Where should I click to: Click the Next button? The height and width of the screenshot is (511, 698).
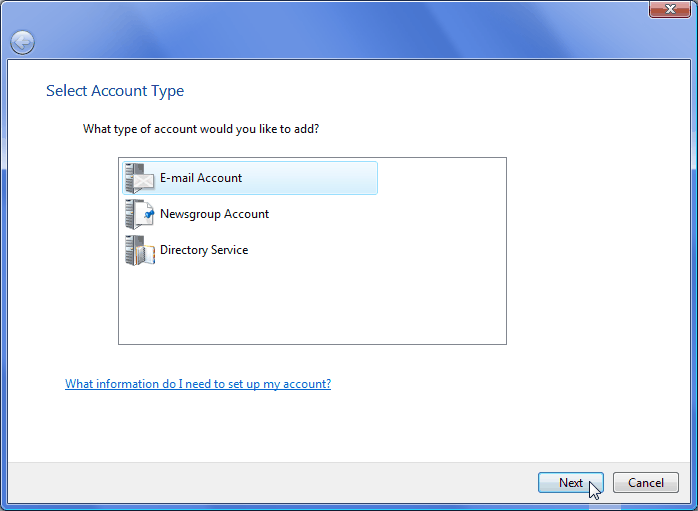coord(571,483)
